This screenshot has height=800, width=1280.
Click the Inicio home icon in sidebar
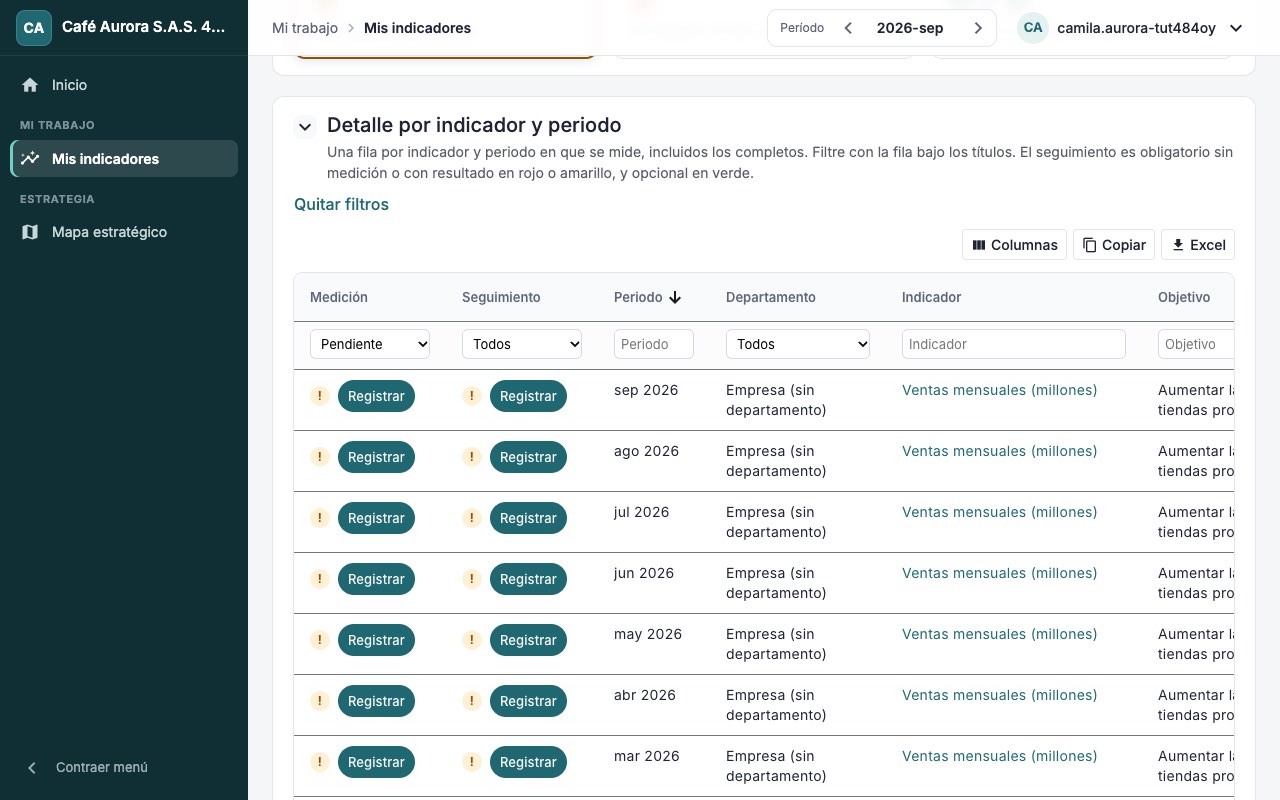pyautogui.click(x=30, y=85)
